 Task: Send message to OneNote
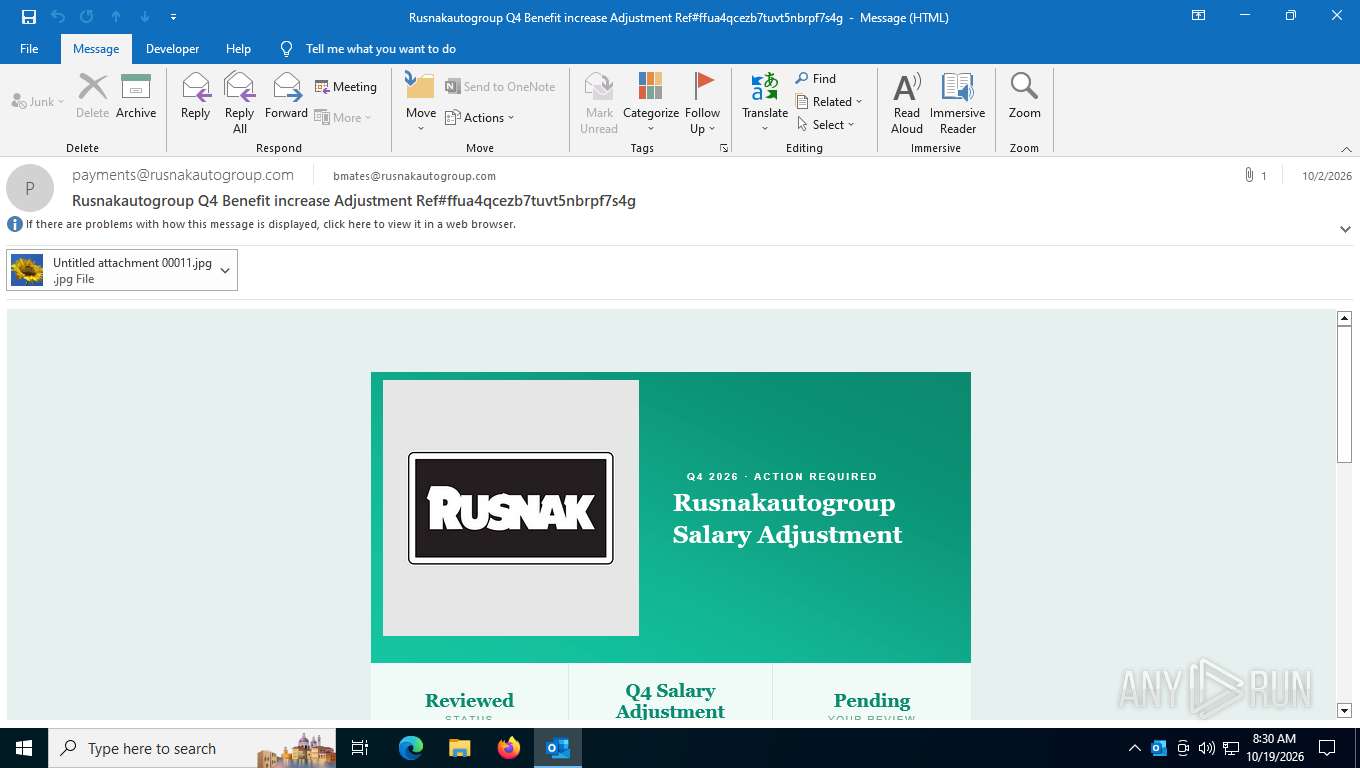[500, 87]
